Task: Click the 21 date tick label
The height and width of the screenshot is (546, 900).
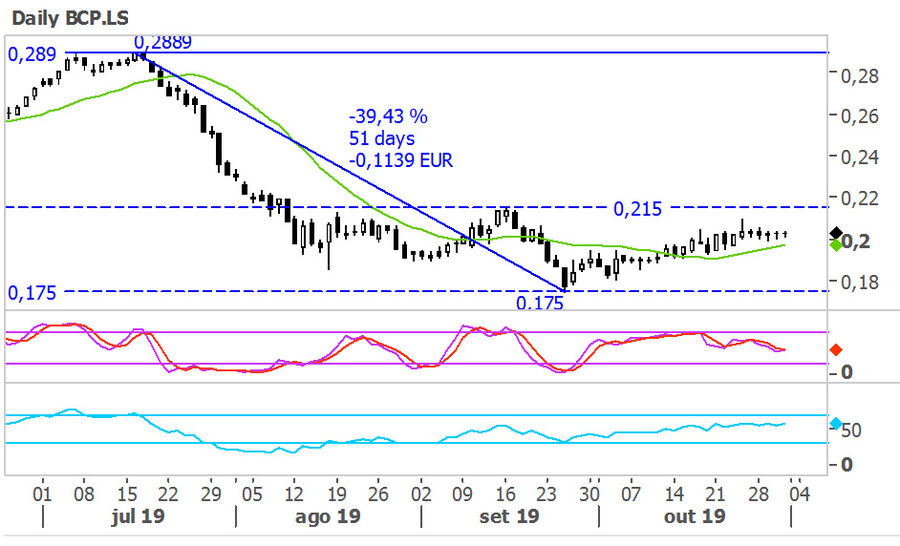Action: (715, 494)
